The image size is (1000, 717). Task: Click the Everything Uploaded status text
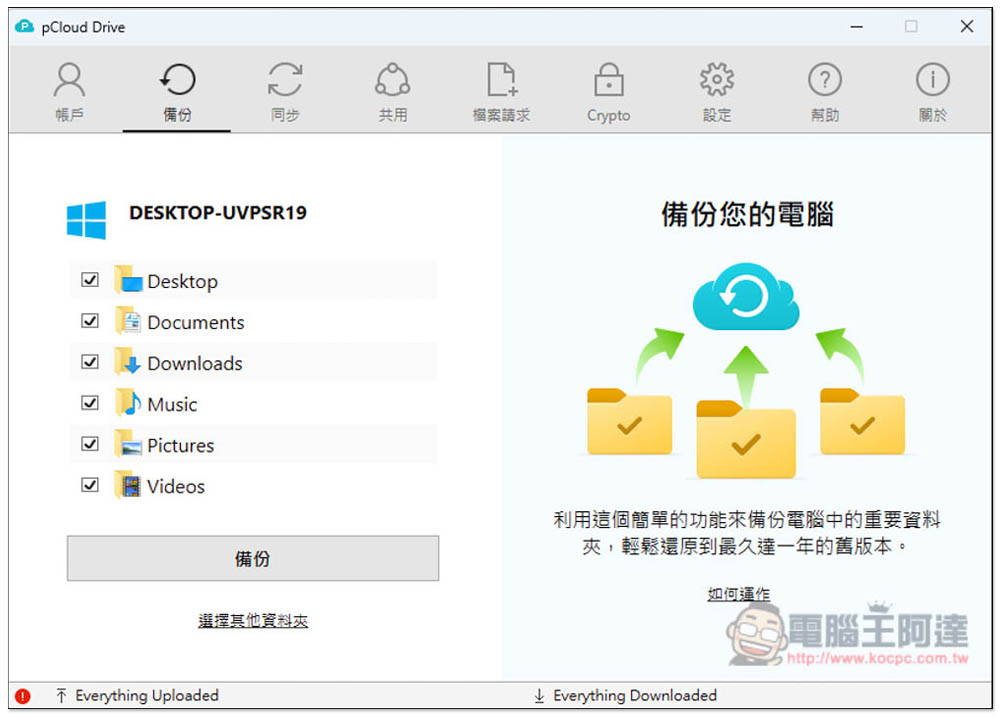147,695
